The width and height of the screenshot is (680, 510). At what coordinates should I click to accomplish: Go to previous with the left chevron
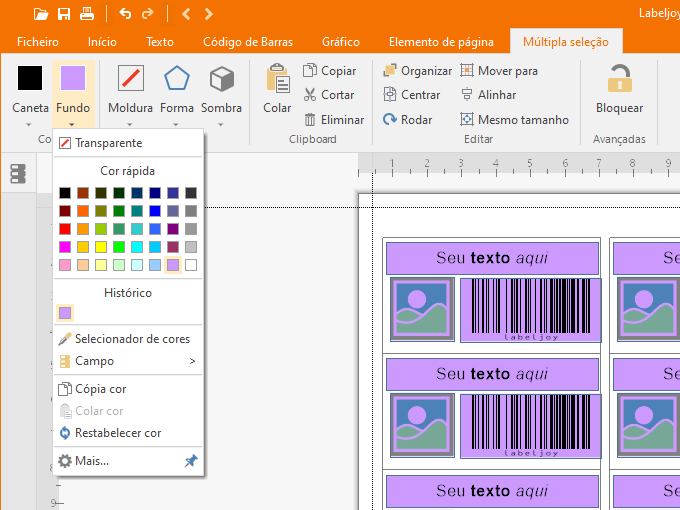[186, 14]
